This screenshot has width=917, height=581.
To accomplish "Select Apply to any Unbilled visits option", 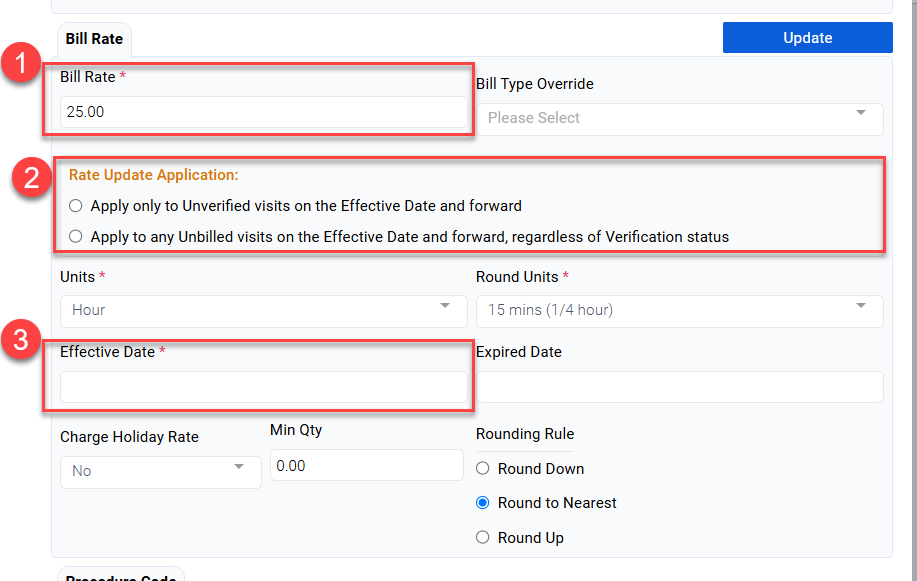I will pos(77,237).
